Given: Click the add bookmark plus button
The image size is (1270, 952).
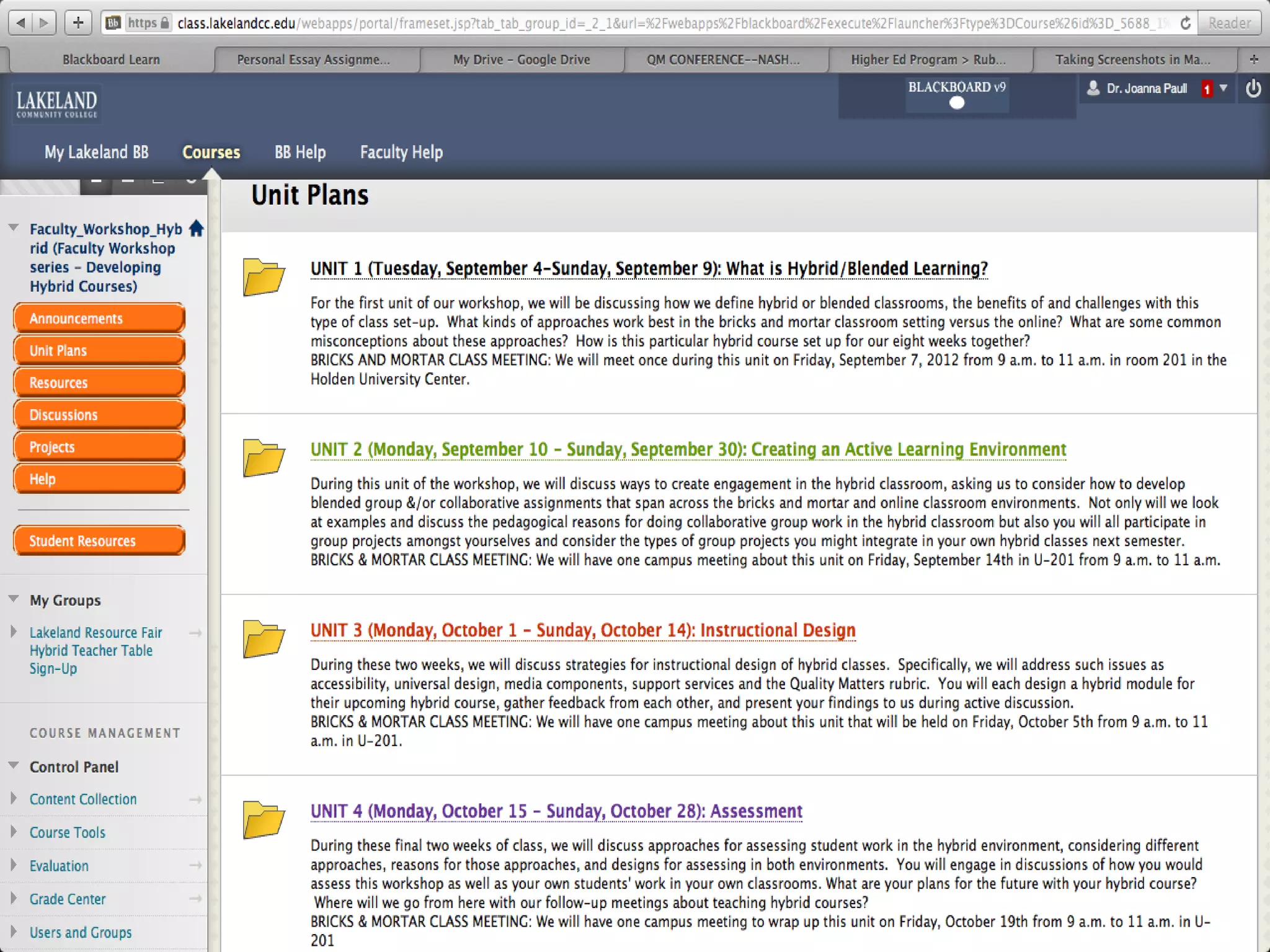Looking at the screenshot, I should 78,24.
